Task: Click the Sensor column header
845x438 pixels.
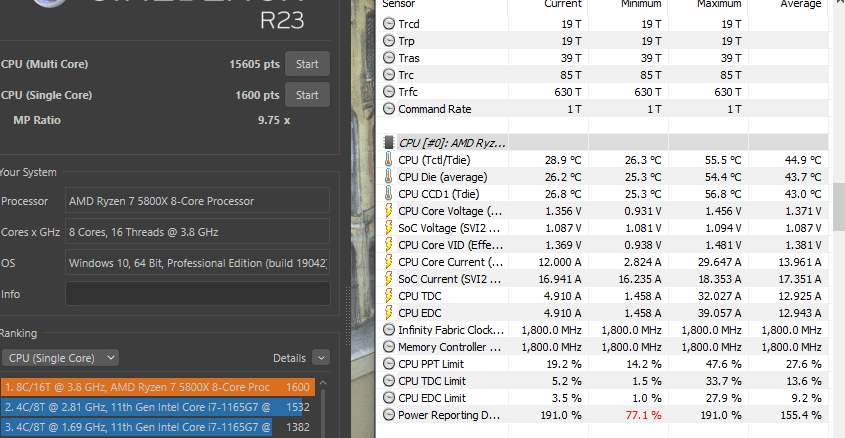Action: point(399,4)
